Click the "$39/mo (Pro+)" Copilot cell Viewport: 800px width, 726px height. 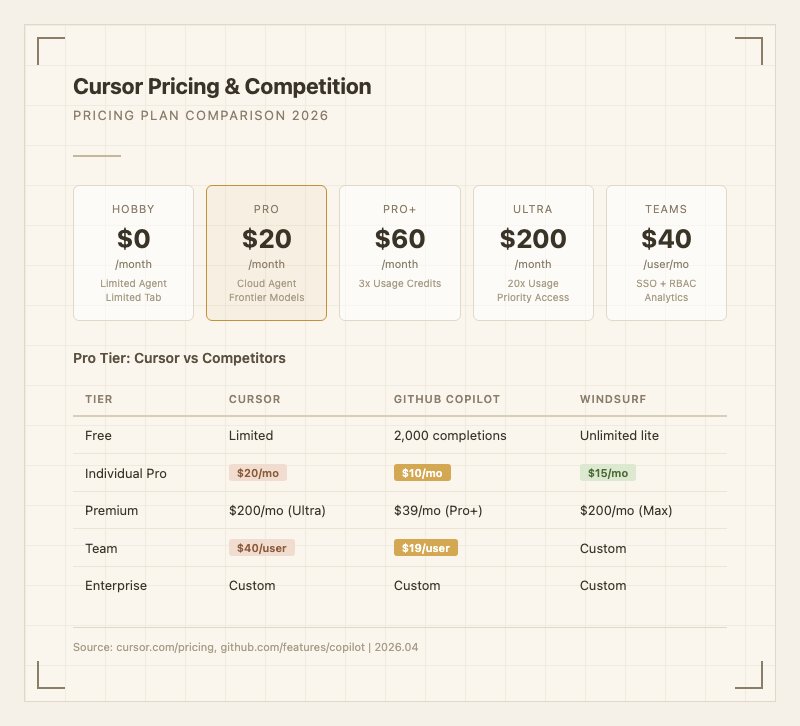point(438,511)
